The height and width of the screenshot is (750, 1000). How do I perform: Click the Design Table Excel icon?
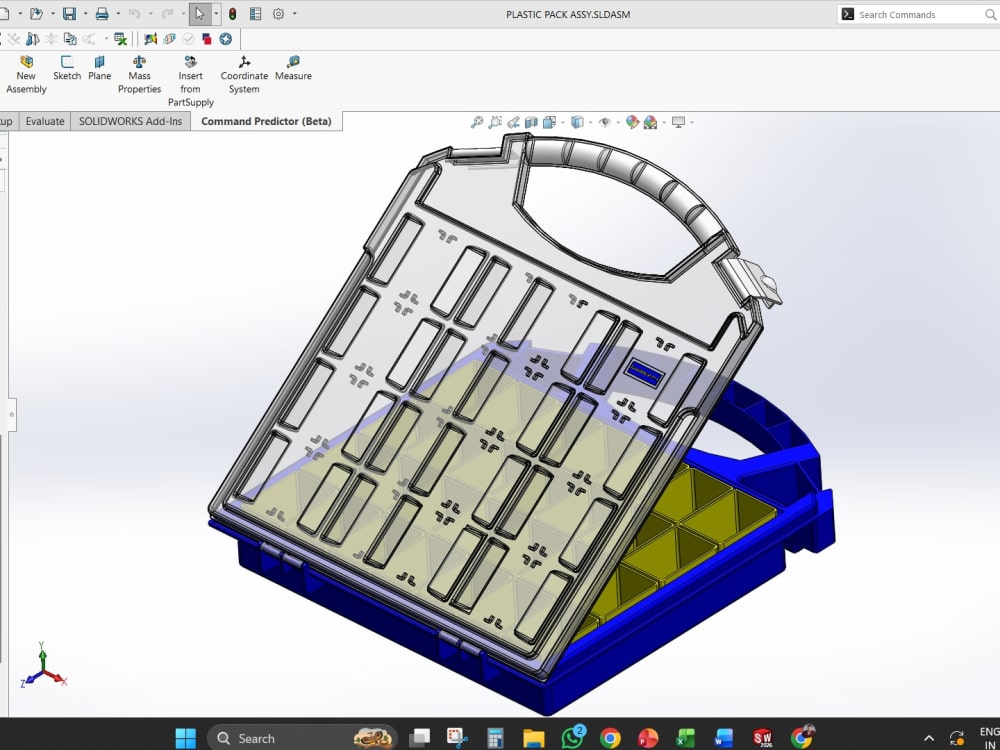point(121,39)
